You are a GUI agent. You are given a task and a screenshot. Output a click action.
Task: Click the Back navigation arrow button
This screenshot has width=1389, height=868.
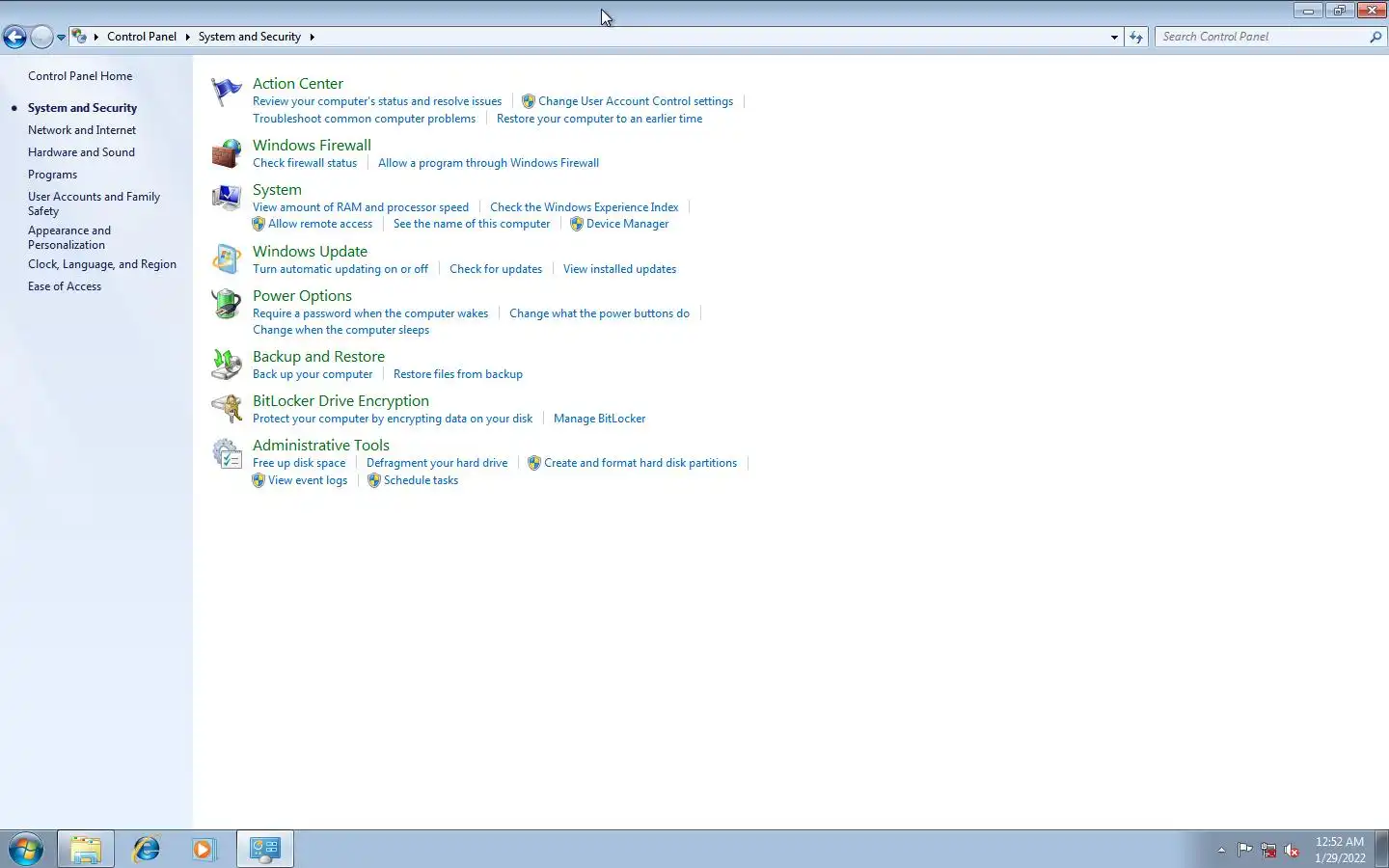14,37
